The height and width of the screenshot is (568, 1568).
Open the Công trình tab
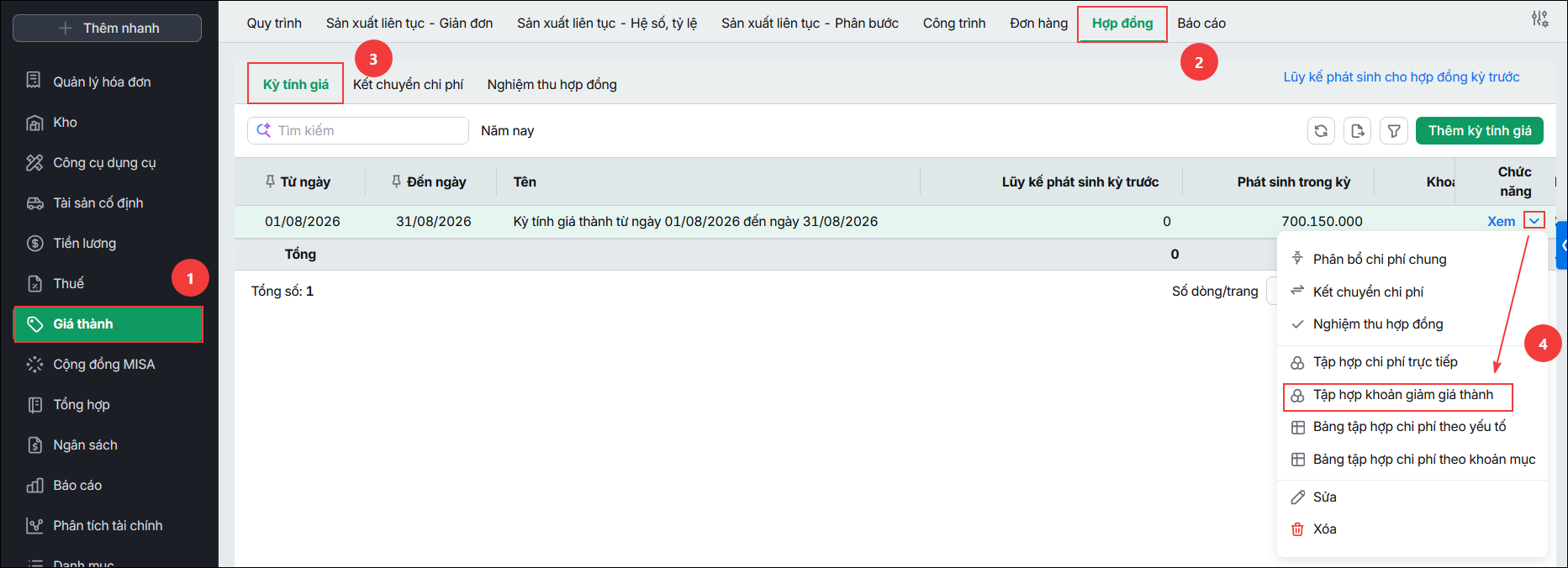954,24
